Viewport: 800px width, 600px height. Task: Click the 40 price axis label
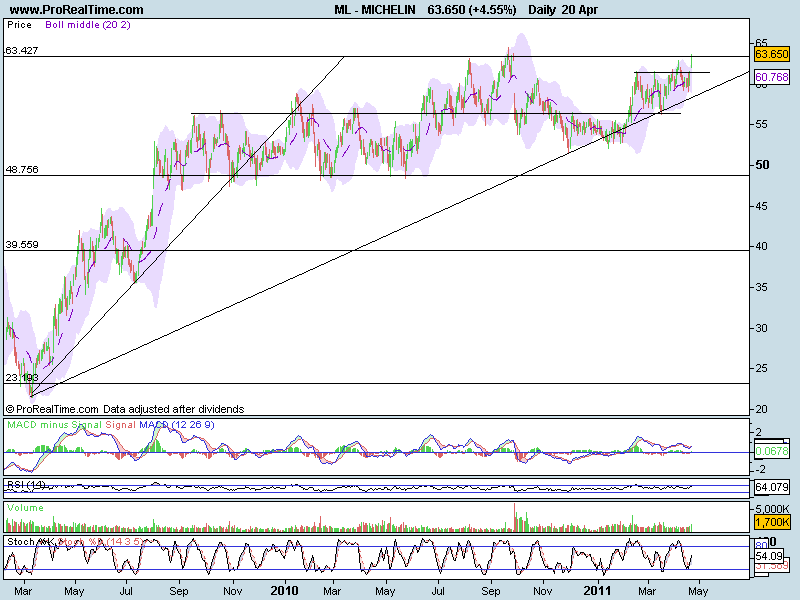coord(761,246)
